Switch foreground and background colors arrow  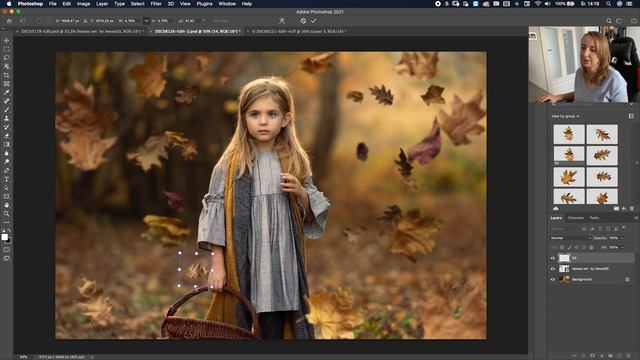(9, 231)
